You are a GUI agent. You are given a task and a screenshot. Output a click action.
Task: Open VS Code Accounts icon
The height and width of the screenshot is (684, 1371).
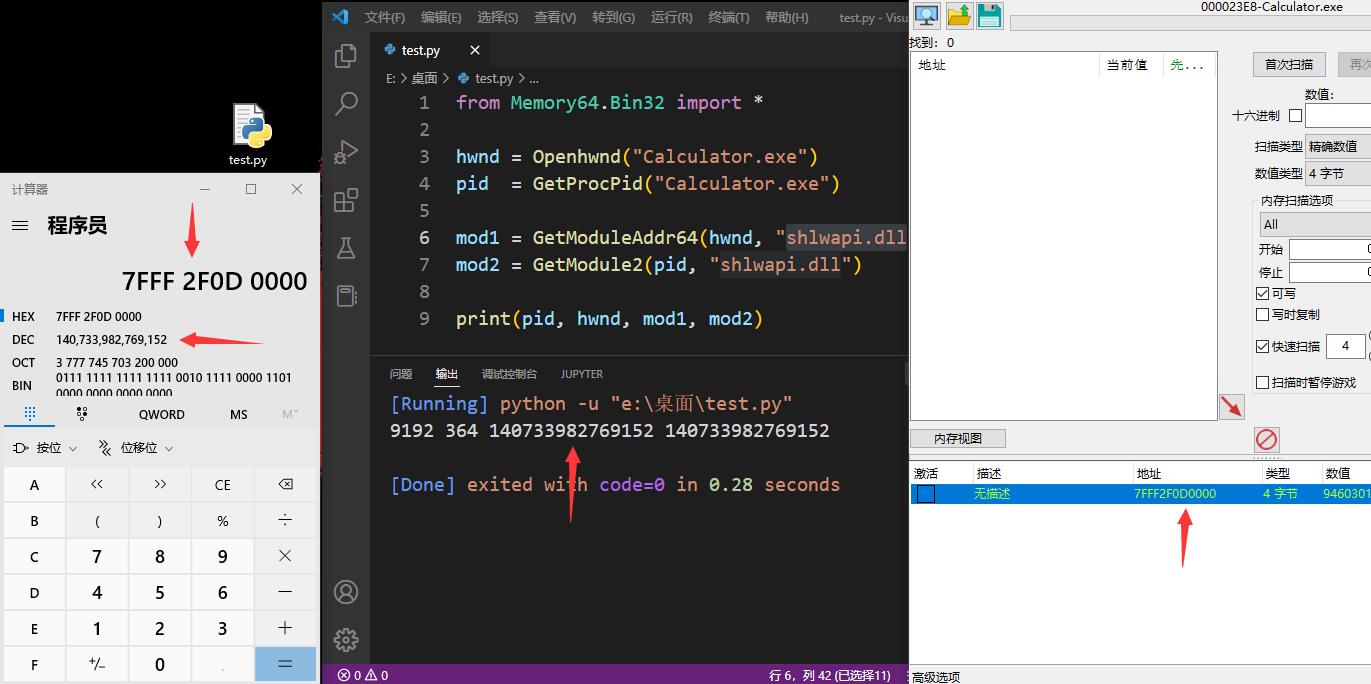click(346, 592)
